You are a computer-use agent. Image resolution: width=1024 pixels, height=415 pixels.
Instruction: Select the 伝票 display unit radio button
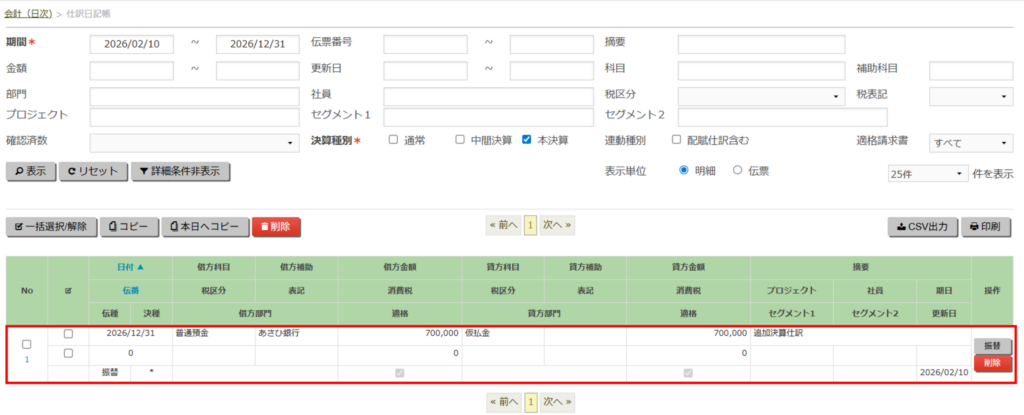tap(738, 170)
